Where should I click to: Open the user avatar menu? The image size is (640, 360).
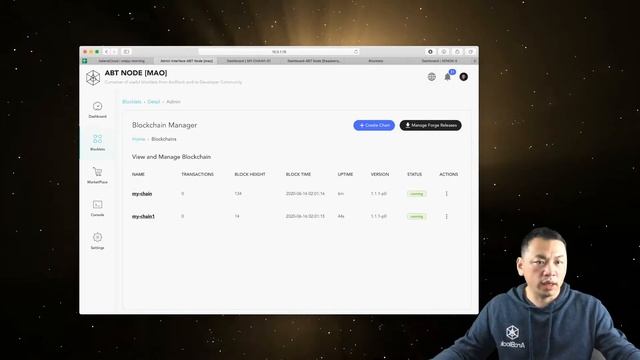(464, 77)
